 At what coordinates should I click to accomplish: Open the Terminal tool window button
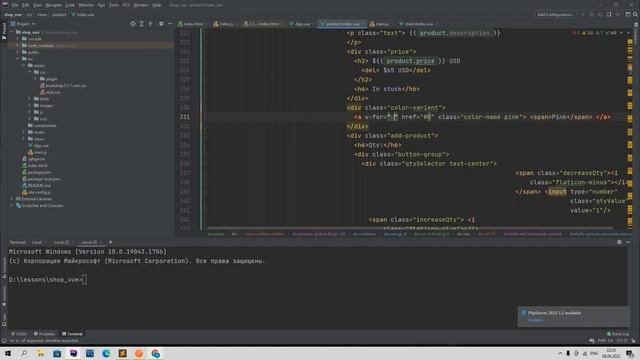[72, 334]
